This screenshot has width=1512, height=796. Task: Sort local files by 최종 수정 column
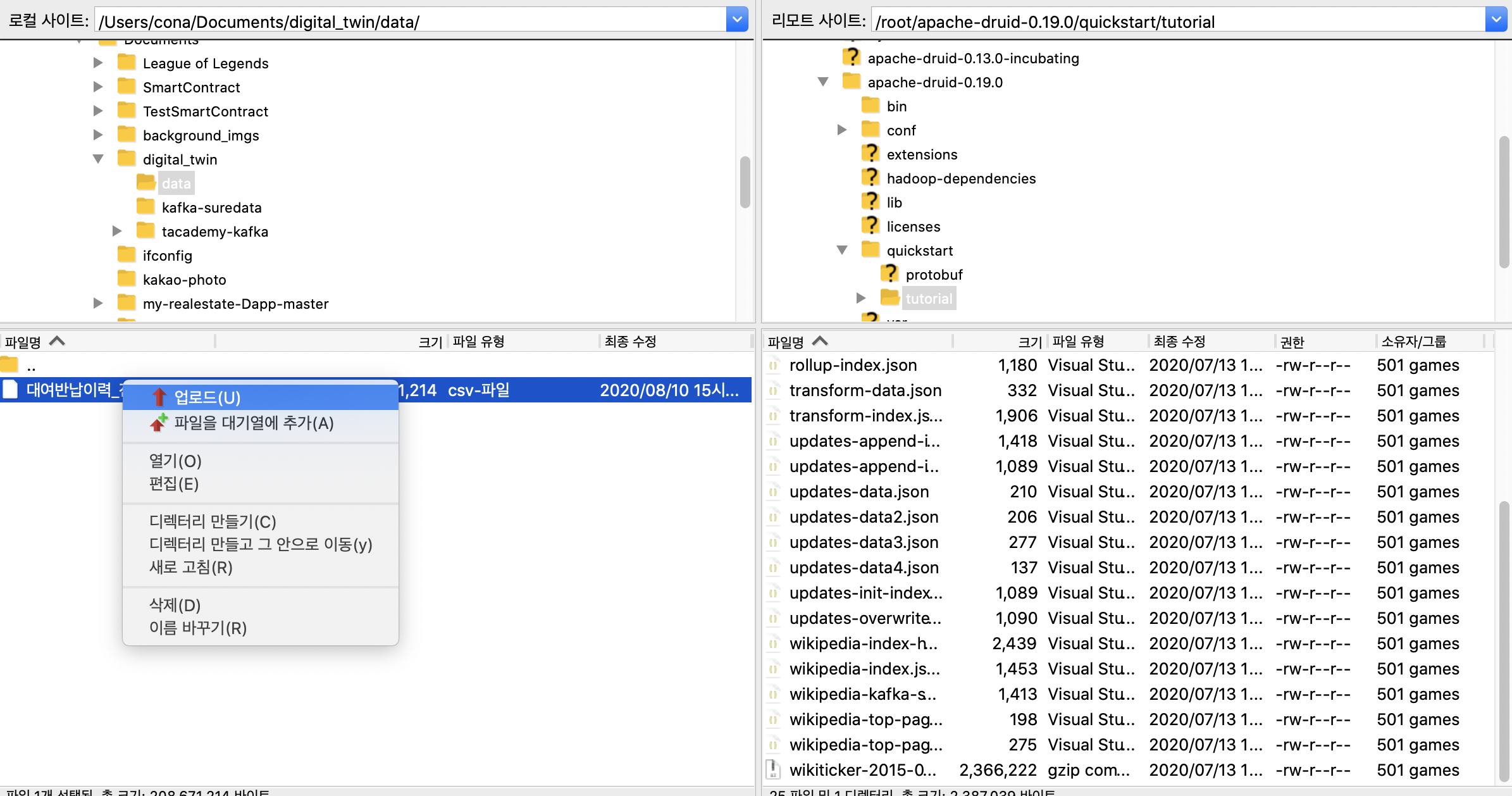(x=630, y=342)
